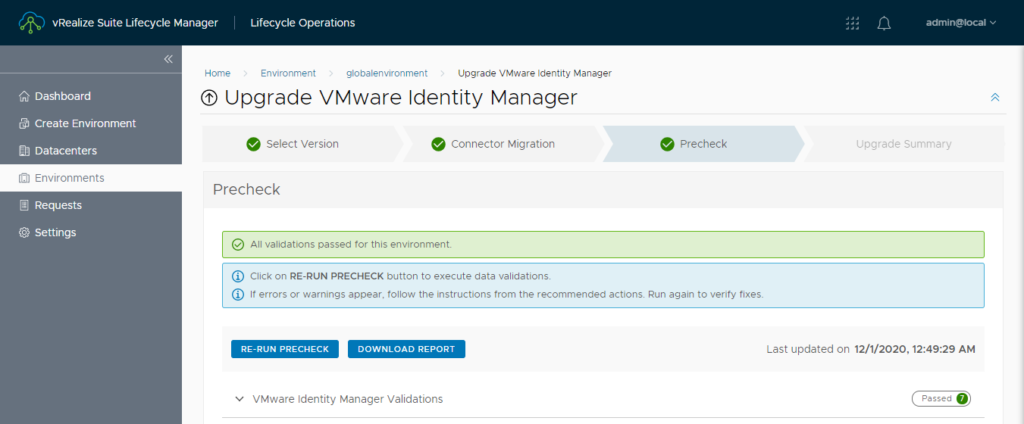The width and height of the screenshot is (1024, 424).
Task: Collapse the VMware Identity Manager Validations section
Action: pos(239,399)
